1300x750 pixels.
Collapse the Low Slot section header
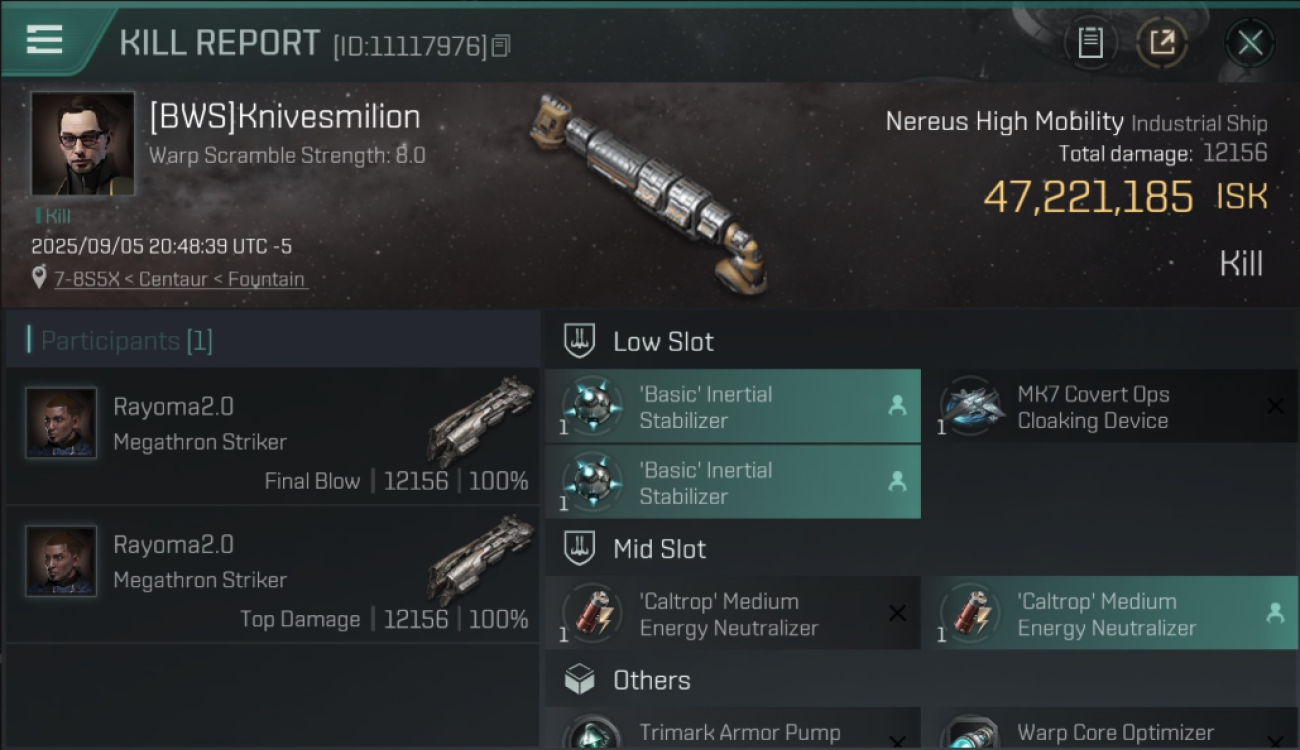click(663, 342)
